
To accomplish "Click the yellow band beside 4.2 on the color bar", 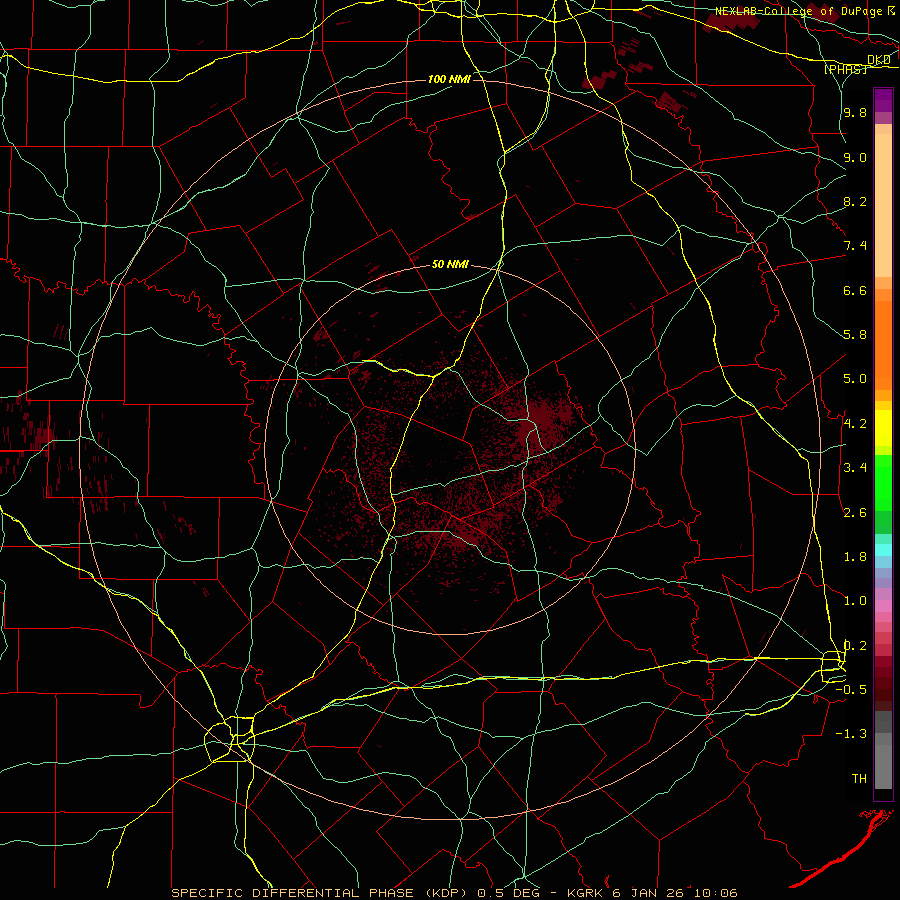I will [883, 427].
